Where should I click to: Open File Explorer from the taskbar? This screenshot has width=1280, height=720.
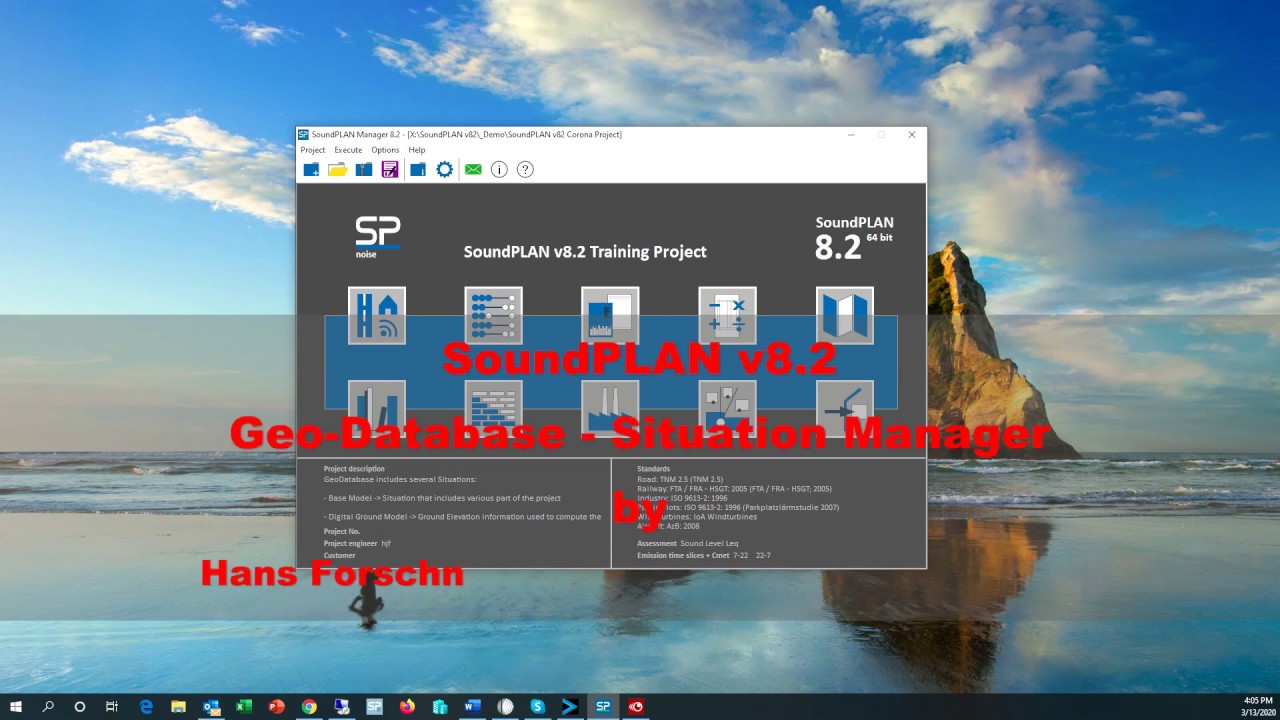[x=178, y=707]
